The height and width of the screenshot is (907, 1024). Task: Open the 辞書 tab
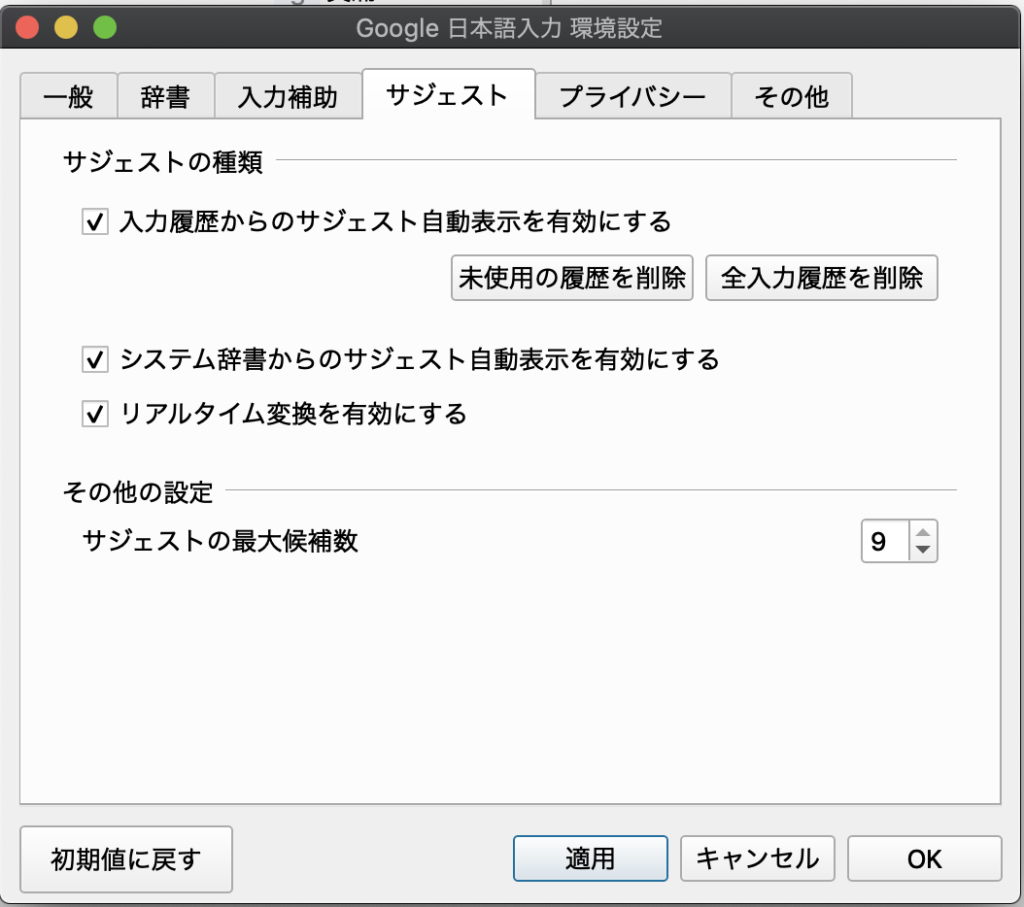(x=165, y=97)
